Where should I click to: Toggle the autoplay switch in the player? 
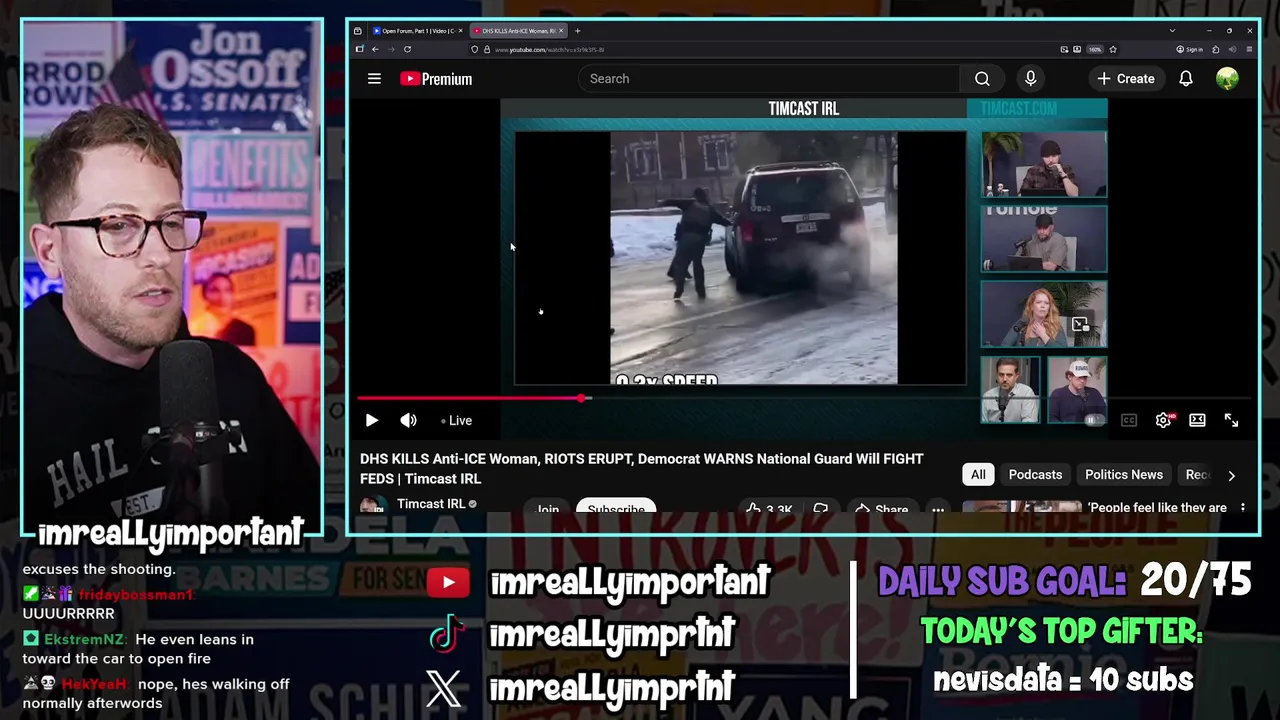pyautogui.click(x=1093, y=421)
